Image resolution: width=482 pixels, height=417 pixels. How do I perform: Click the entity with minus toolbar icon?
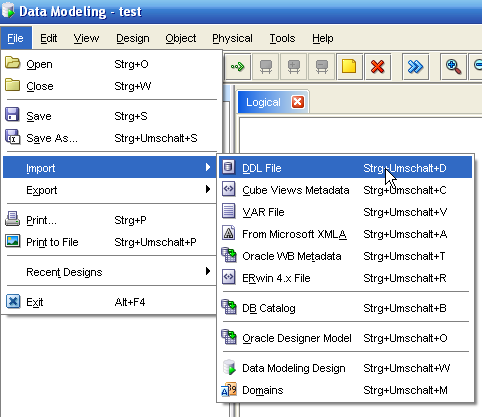pyautogui.click(x=322, y=67)
